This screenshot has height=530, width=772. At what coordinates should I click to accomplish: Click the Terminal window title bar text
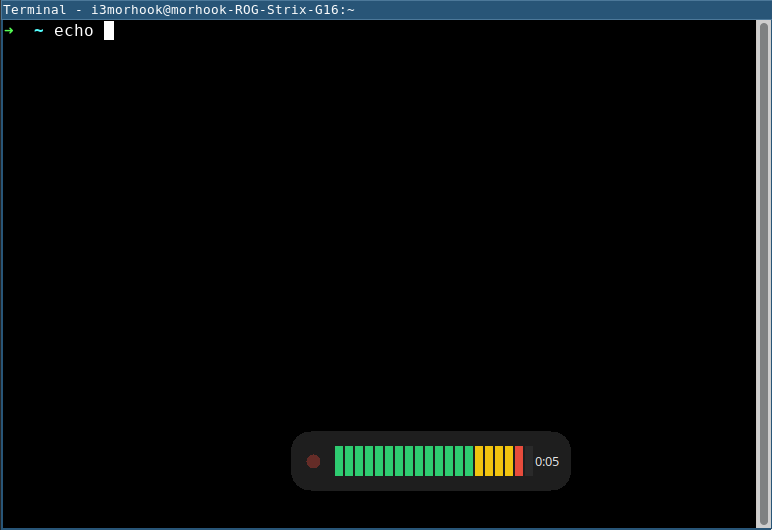(x=179, y=9)
